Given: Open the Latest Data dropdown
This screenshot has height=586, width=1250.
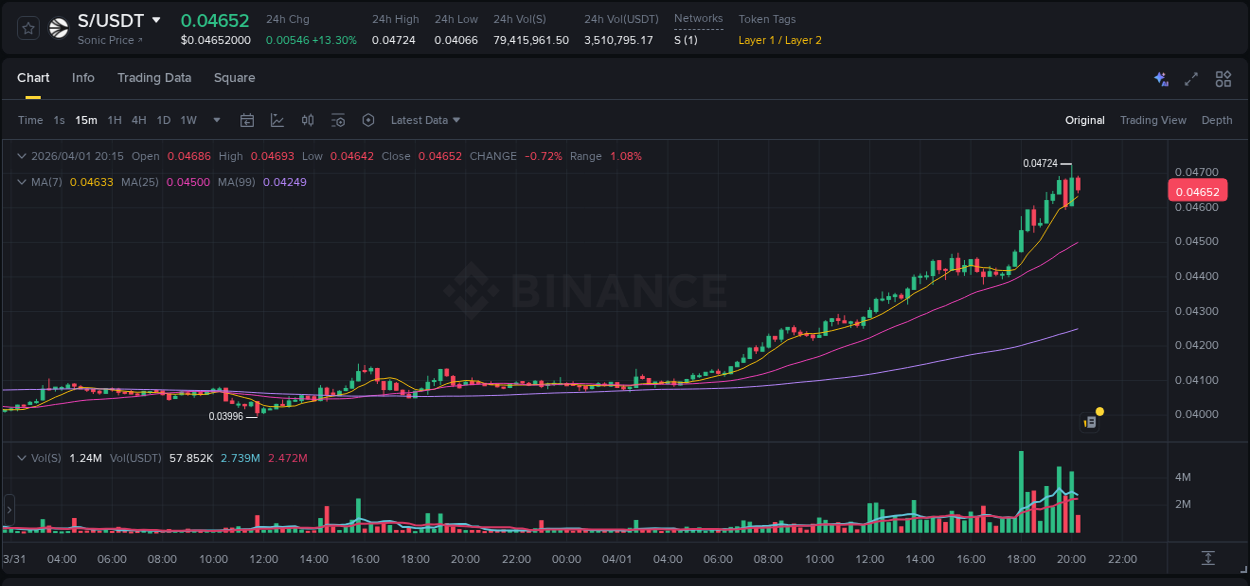Looking at the screenshot, I should coord(424,120).
